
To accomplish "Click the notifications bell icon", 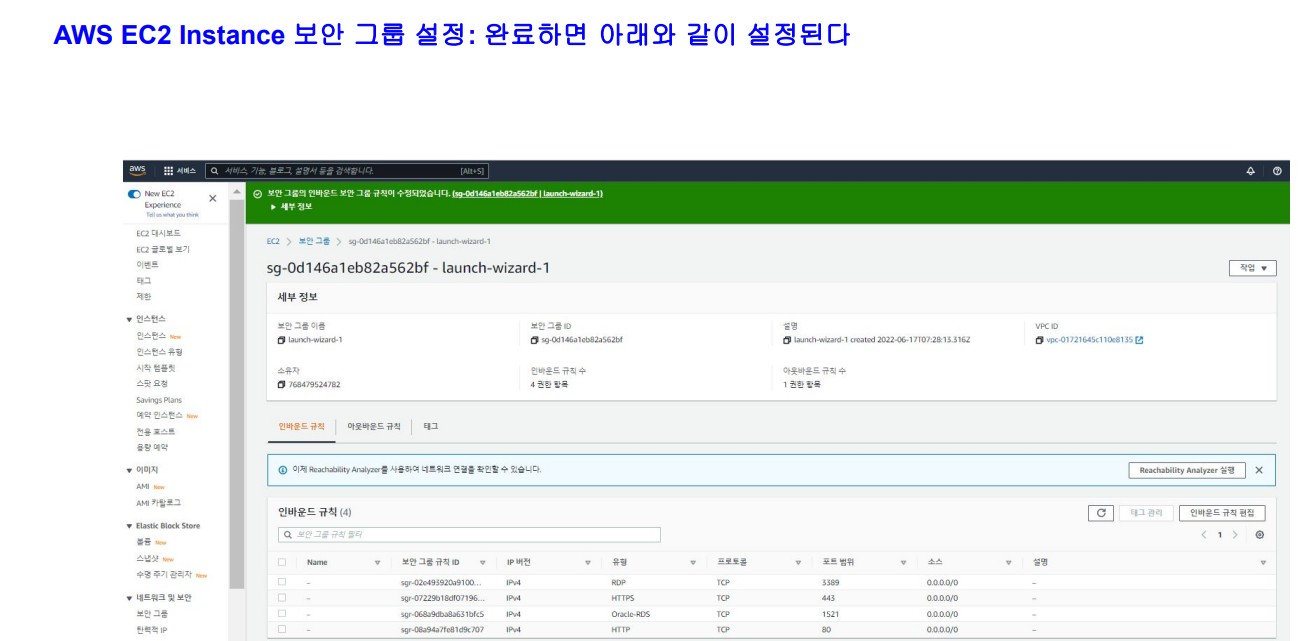I will 1250,171.
